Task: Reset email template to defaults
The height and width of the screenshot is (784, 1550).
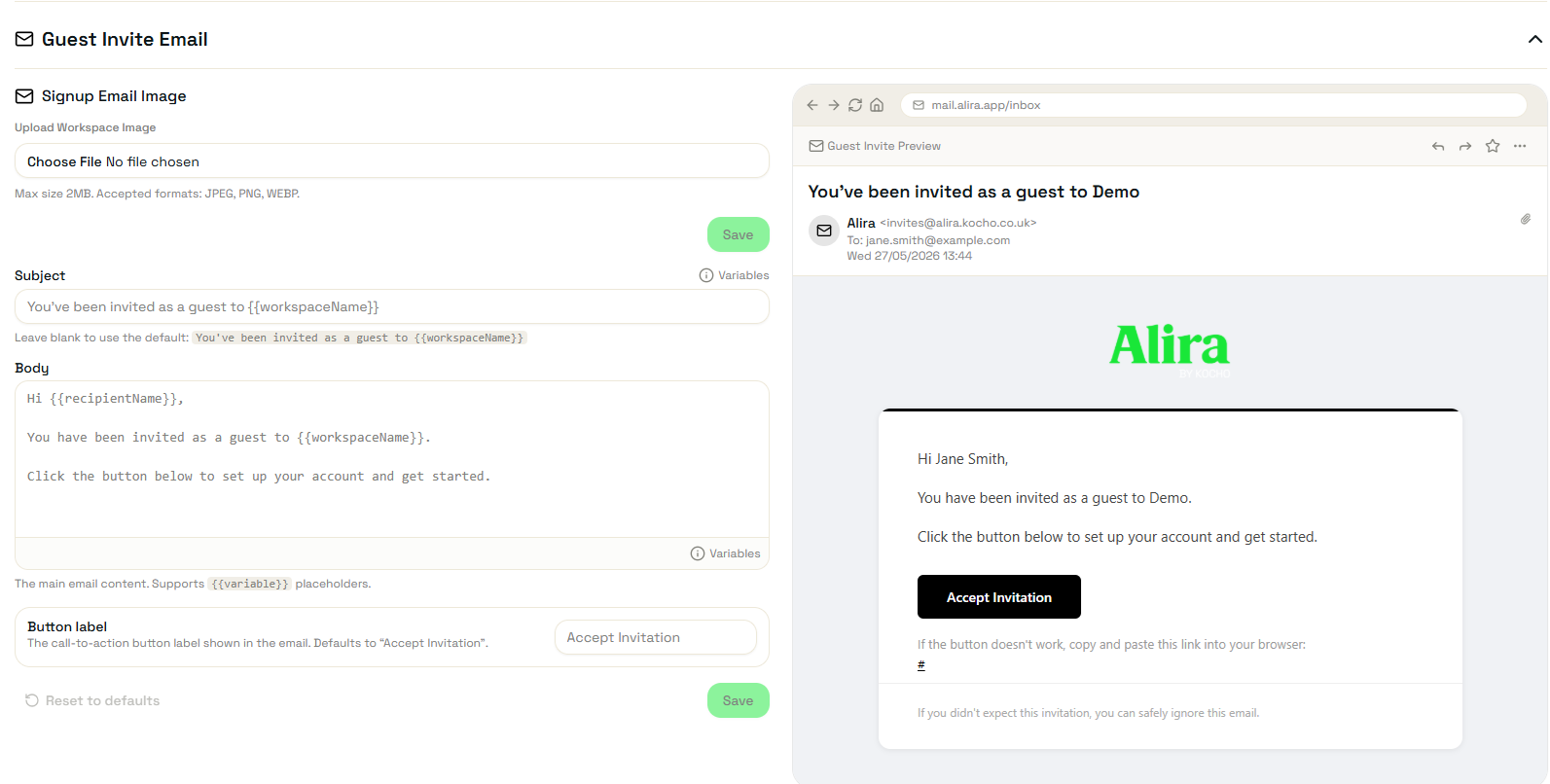Action: pos(92,700)
